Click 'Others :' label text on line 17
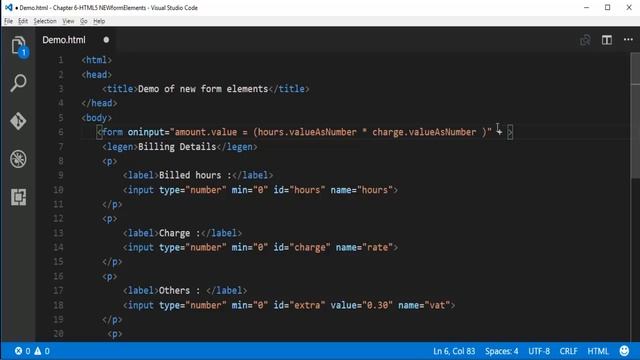Viewport: 640px width, 360px height. (x=180, y=291)
